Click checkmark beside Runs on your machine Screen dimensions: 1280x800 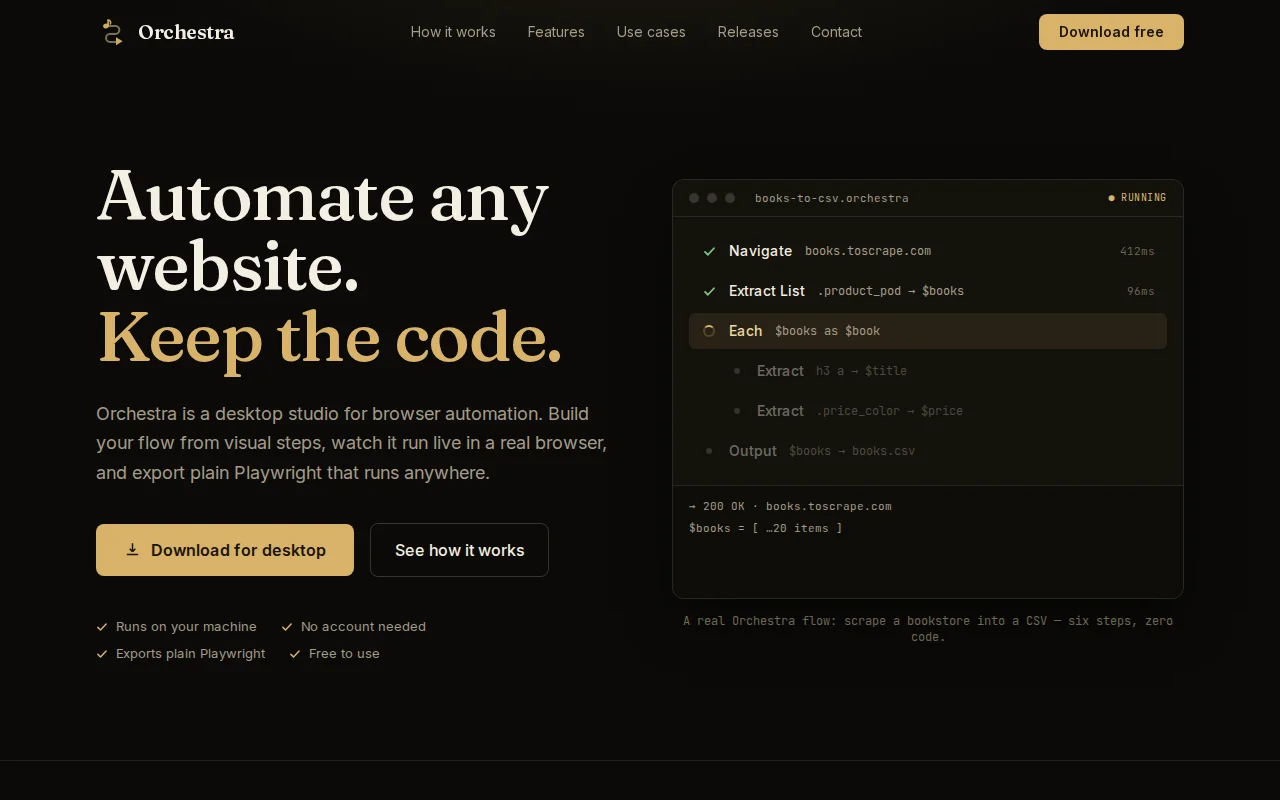point(102,627)
